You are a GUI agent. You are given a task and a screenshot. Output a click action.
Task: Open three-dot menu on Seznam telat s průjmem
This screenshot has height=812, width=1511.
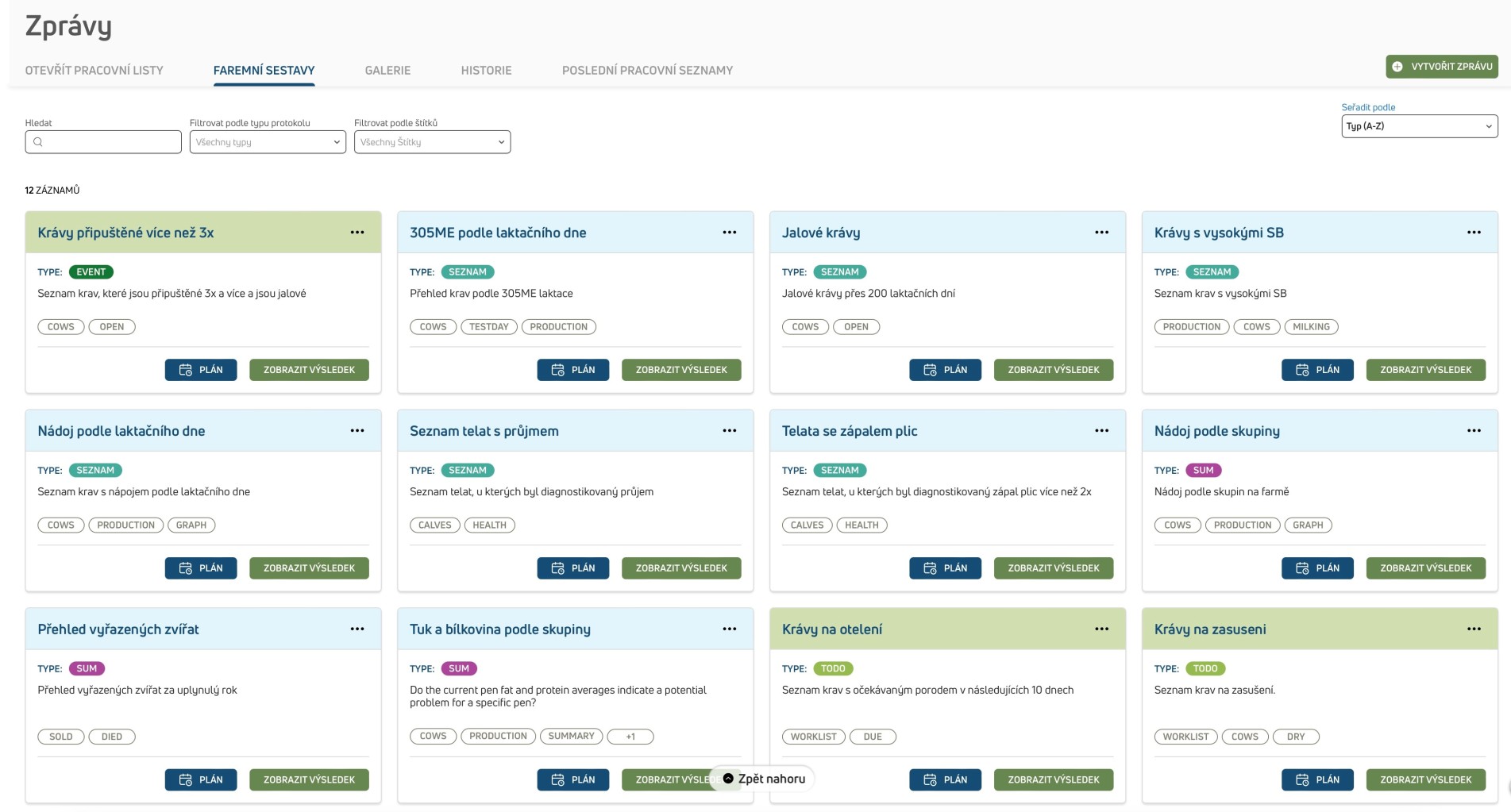click(730, 431)
